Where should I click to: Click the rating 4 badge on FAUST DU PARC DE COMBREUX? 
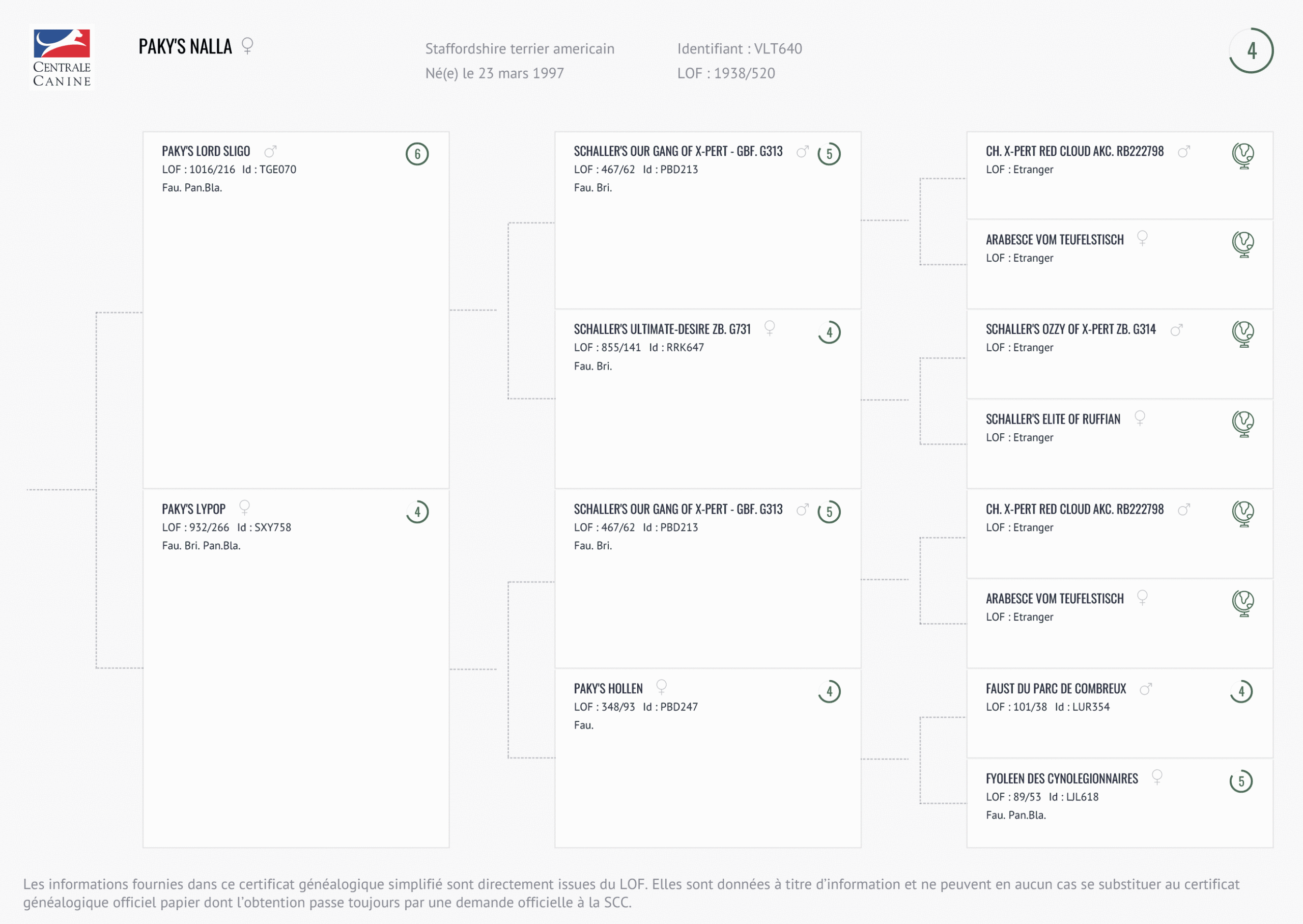[1241, 691]
